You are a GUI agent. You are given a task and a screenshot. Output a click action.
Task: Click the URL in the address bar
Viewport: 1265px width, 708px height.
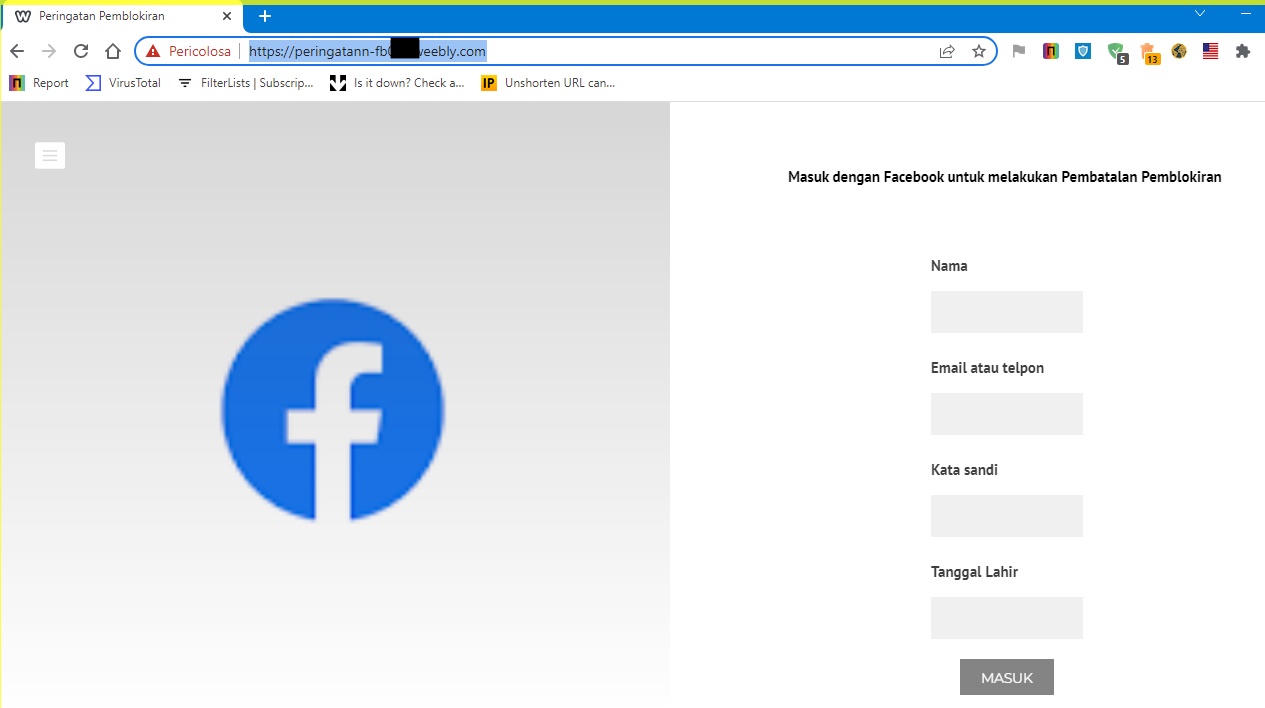click(x=367, y=51)
